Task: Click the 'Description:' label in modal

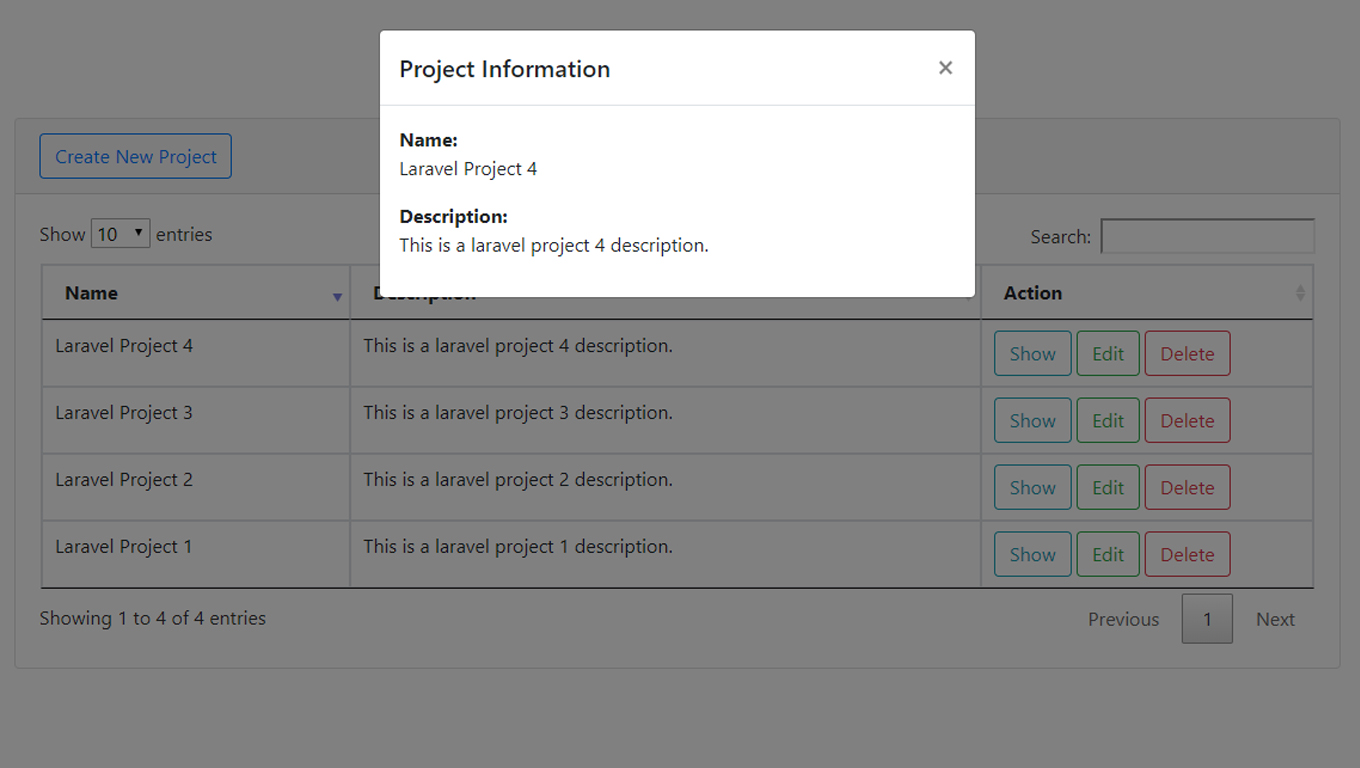Action: [454, 216]
